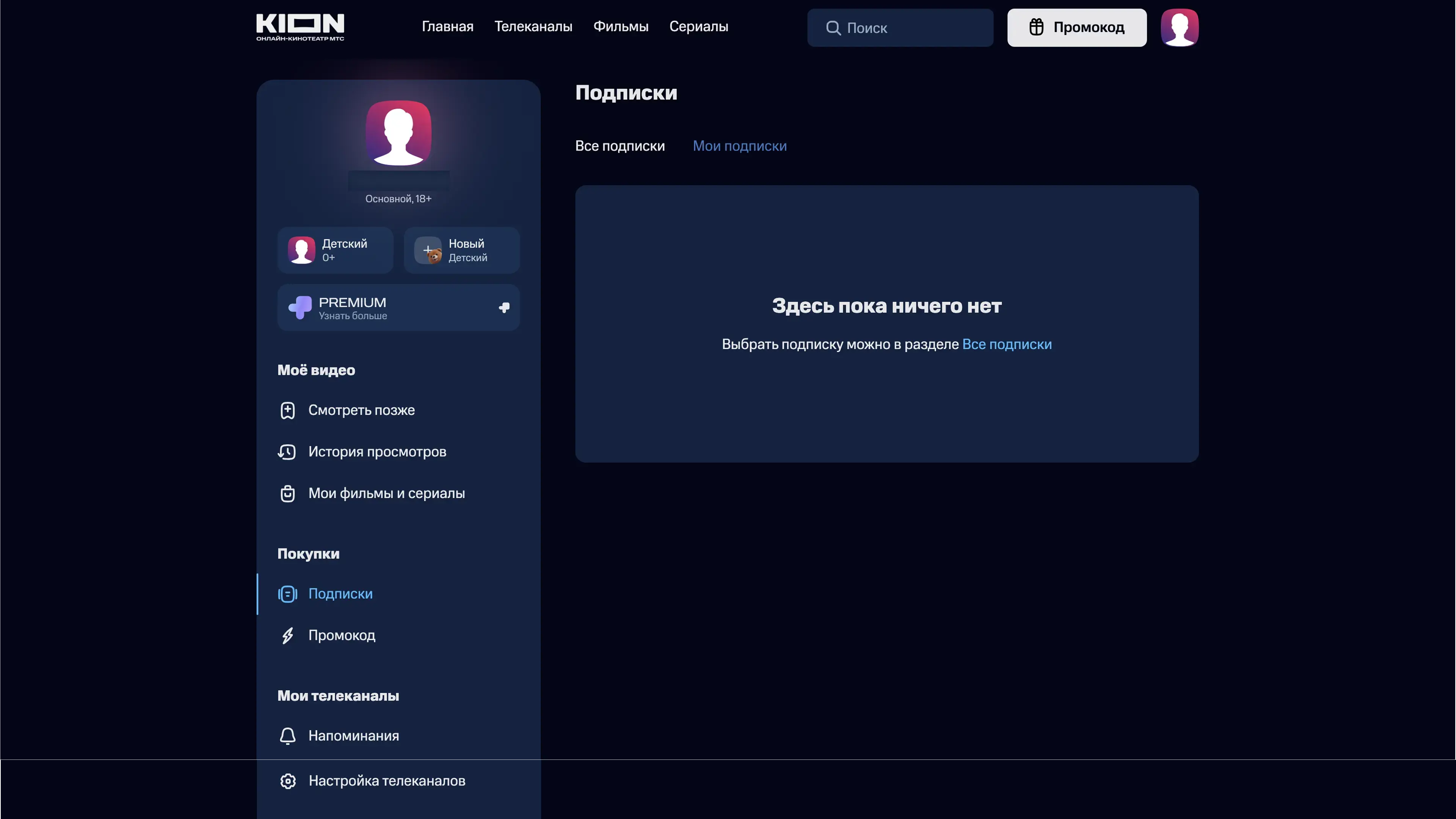Focus the Поиск search field

pyautogui.click(x=900, y=28)
